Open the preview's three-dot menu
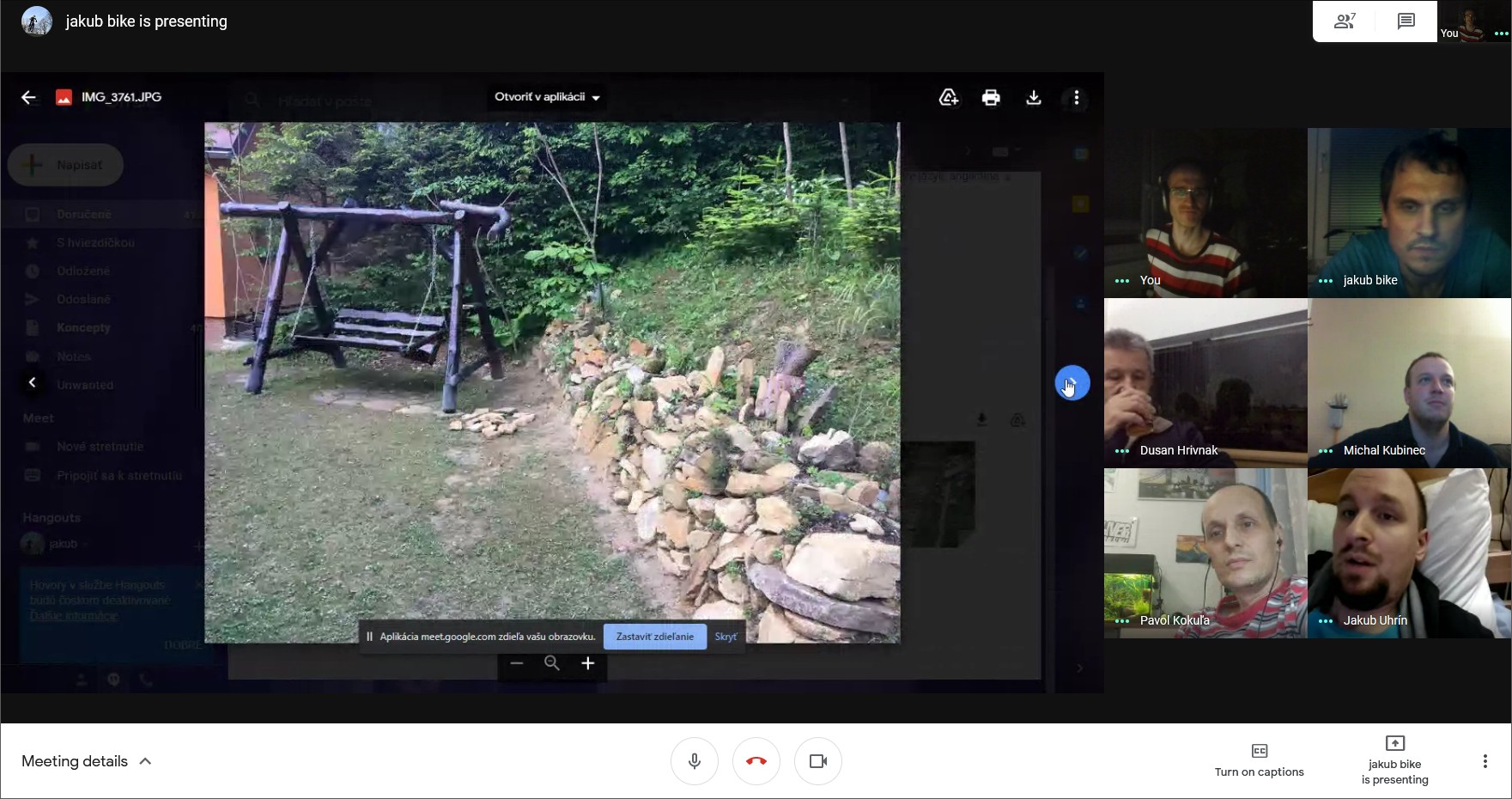The width and height of the screenshot is (1512, 799). 1076,98
